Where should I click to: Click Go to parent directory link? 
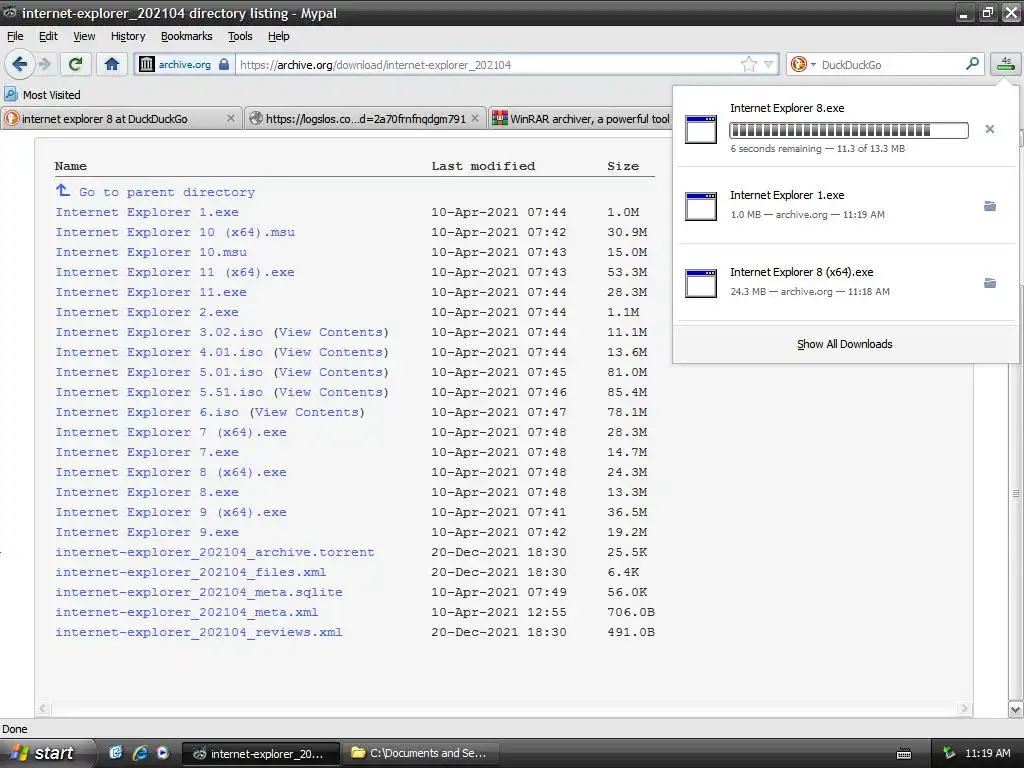(x=167, y=192)
